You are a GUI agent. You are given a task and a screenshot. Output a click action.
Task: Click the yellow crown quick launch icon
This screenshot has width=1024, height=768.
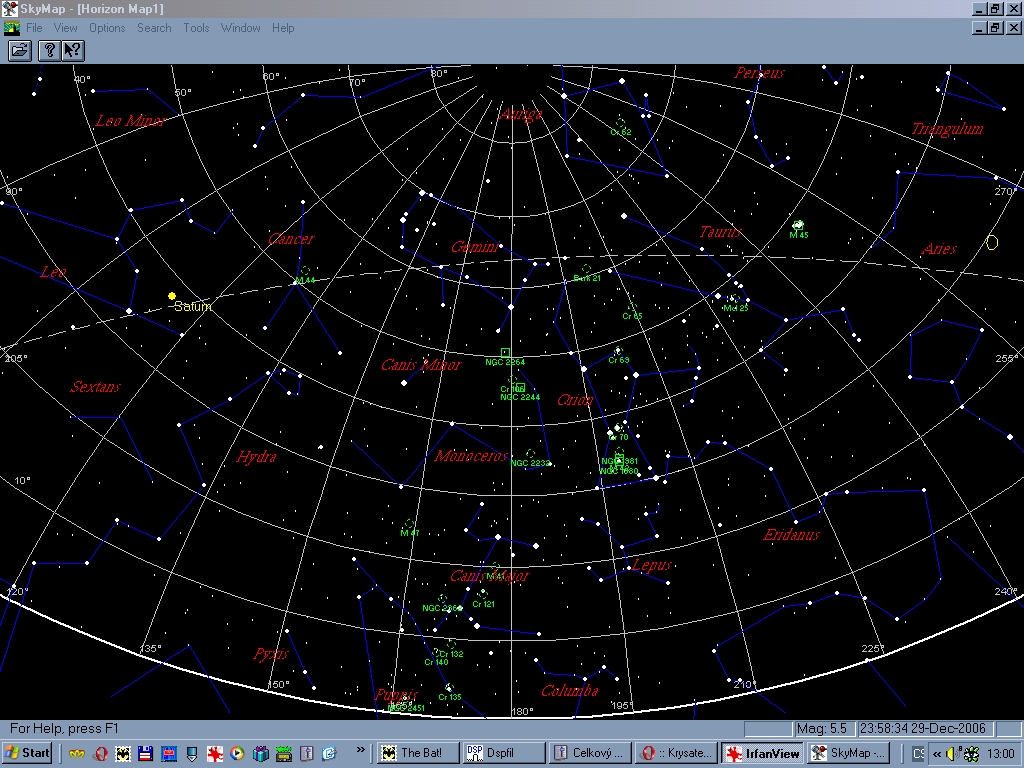(x=77, y=754)
